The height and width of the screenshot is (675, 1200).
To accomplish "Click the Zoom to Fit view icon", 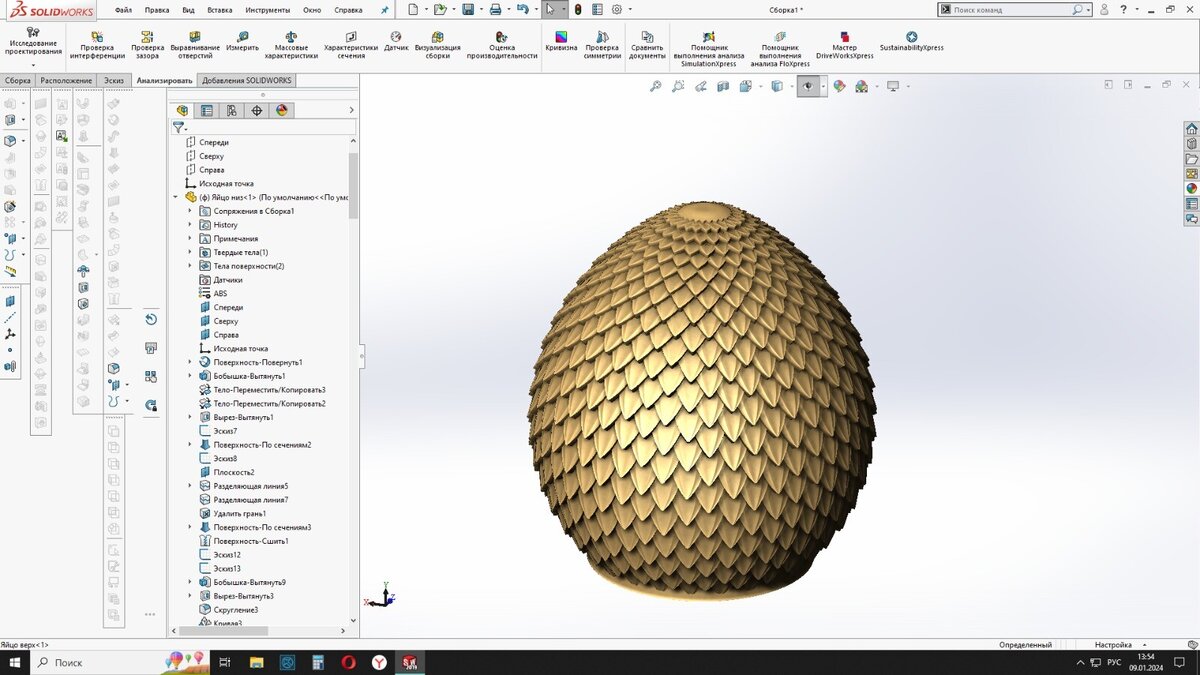I will click(656, 87).
